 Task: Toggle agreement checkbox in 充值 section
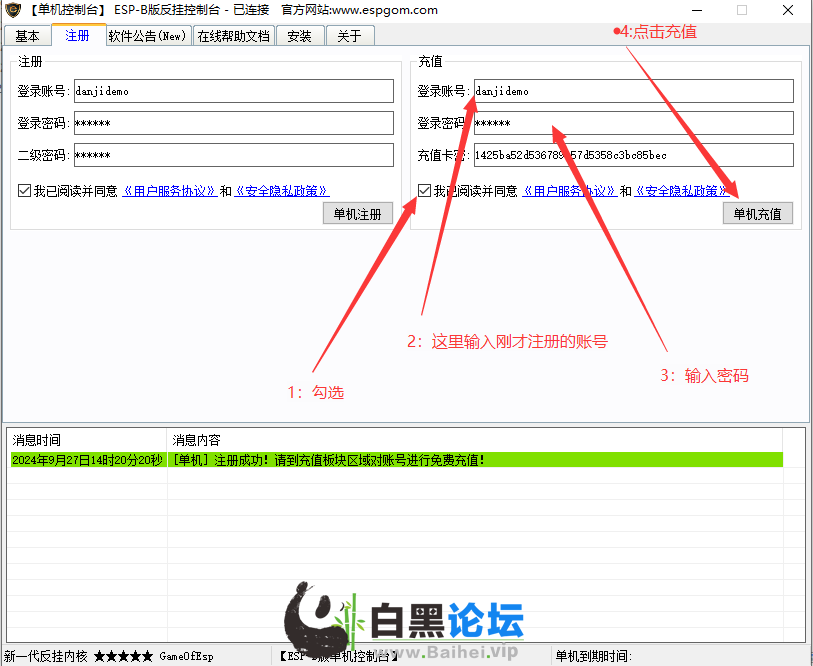[424, 191]
